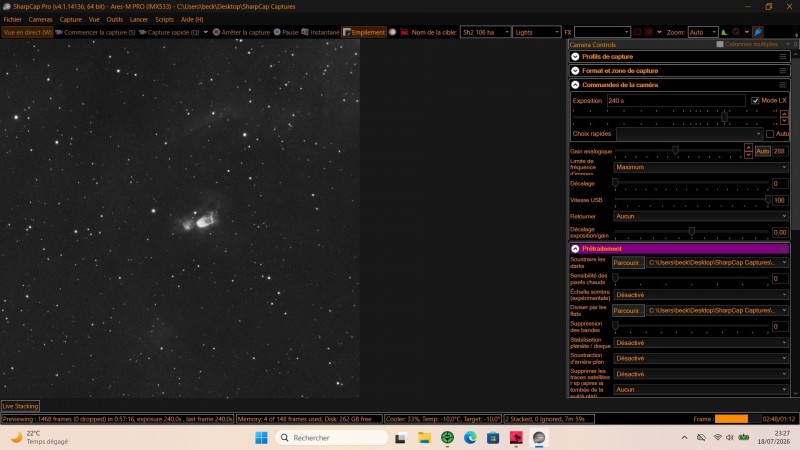Viewport: 800px width, 450px height.
Task: Open the Lancer menu
Action: pyautogui.click(x=138, y=19)
